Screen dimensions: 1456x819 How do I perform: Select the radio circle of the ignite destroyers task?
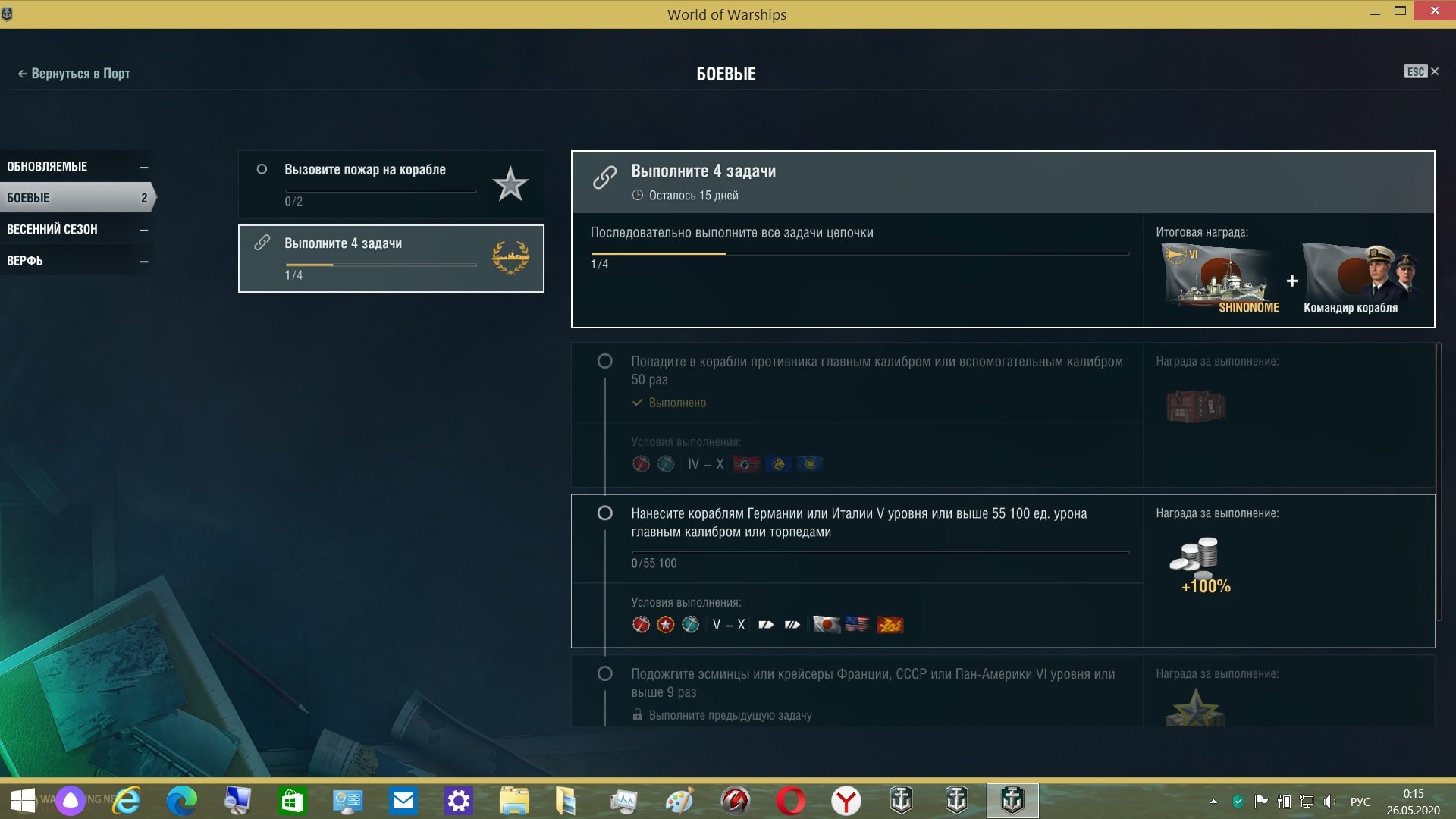pyautogui.click(x=605, y=673)
